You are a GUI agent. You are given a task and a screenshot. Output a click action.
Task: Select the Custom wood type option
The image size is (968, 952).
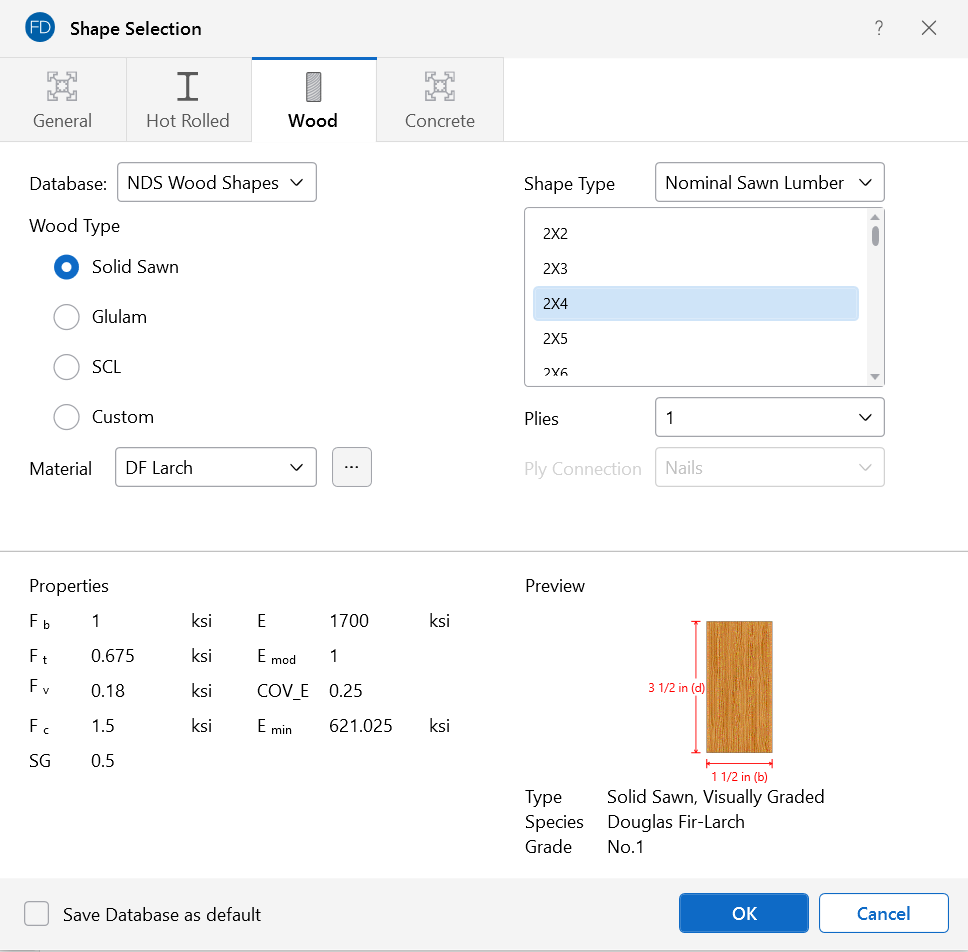[67, 417]
